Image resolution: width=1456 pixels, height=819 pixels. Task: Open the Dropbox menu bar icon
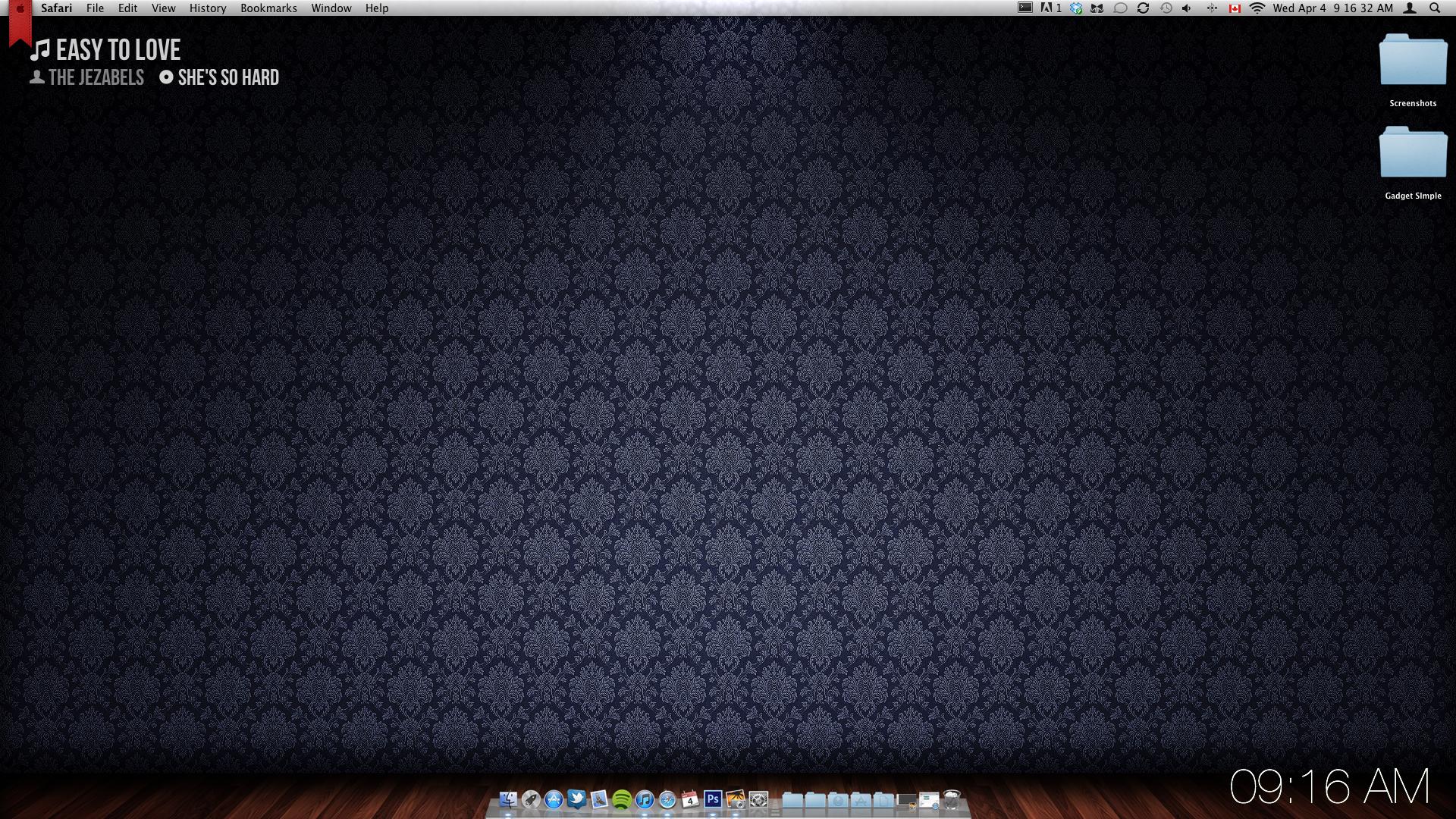pos(1076,8)
